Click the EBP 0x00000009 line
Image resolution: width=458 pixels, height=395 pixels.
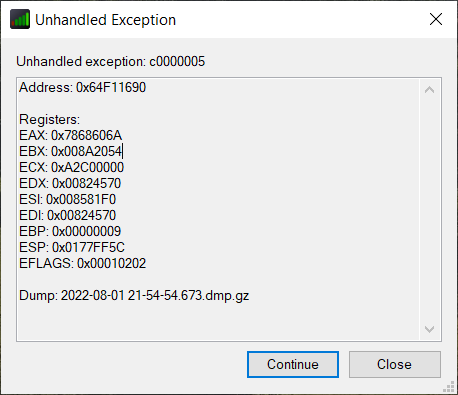tap(70, 231)
